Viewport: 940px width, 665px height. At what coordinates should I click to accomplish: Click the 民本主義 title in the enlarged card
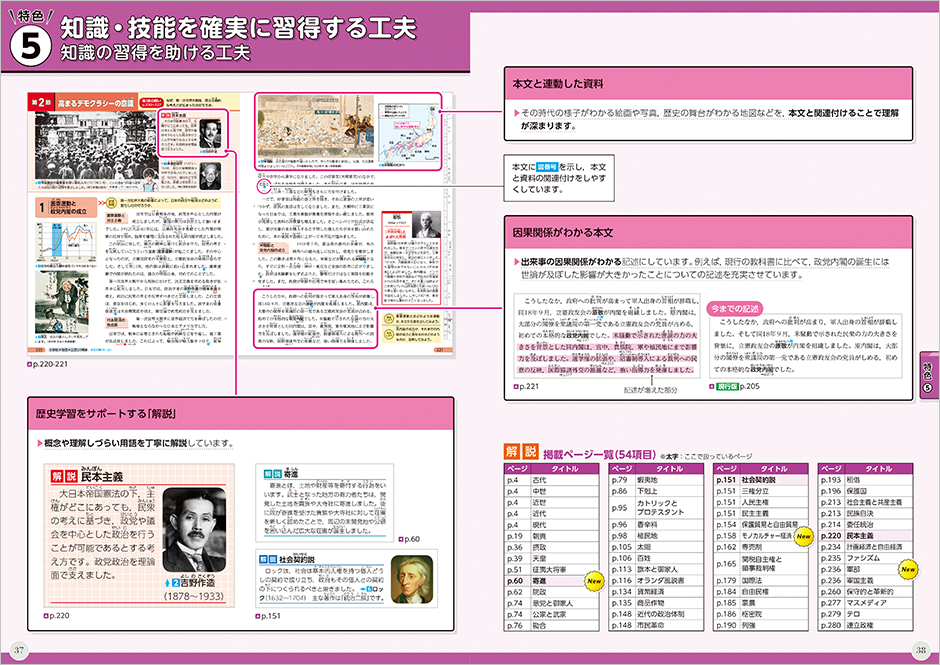coord(102,476)
